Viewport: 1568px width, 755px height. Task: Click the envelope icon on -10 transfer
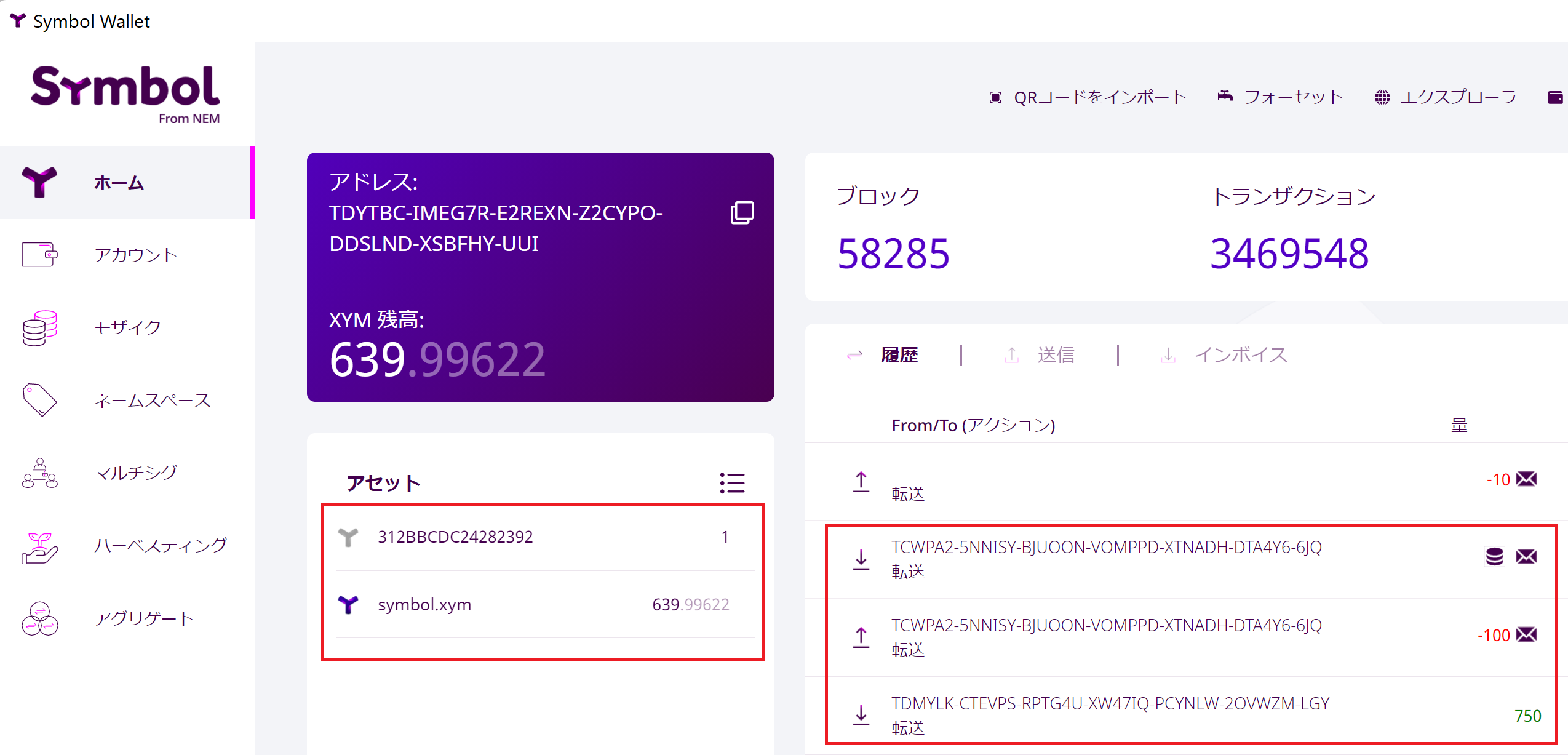click(1526, 479)
